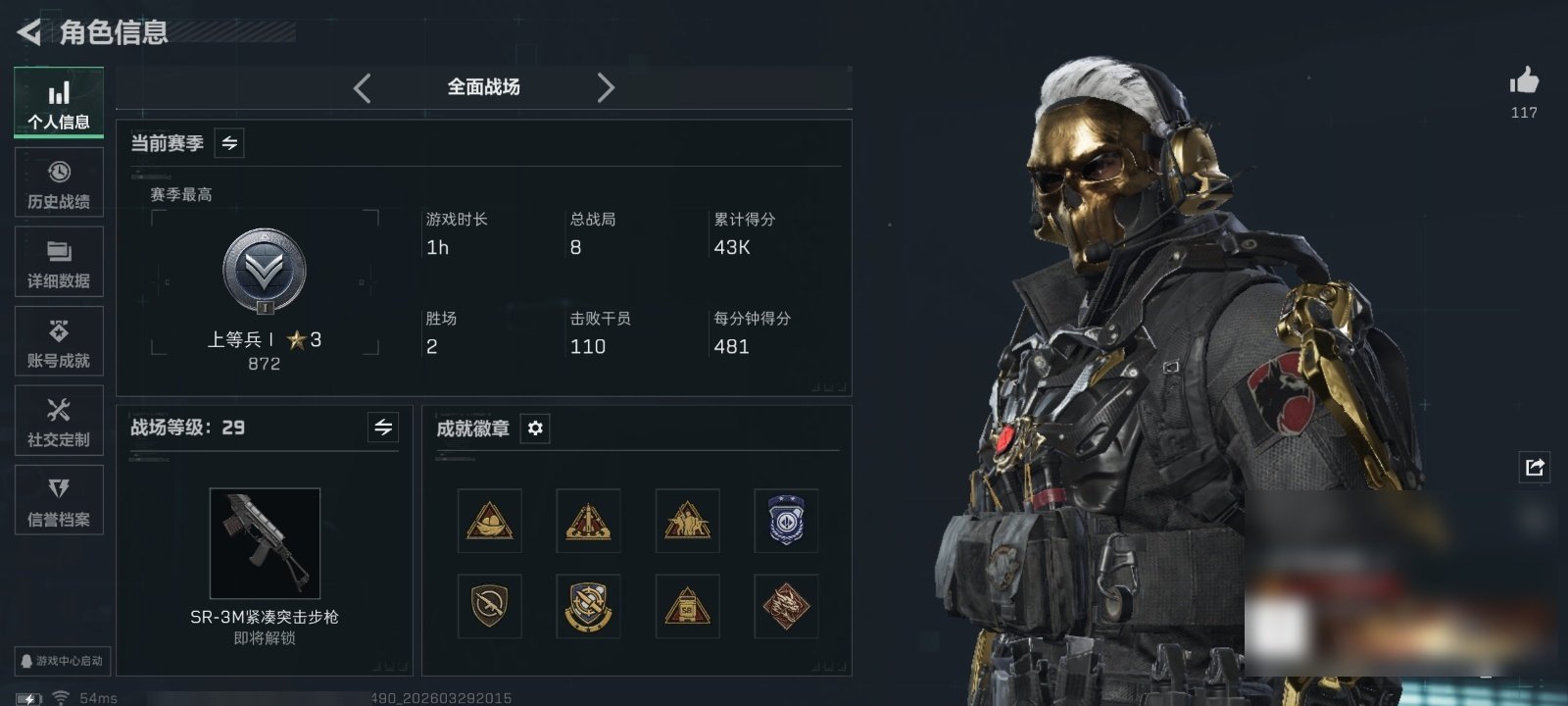Open the 详细数据 tab

59,262
